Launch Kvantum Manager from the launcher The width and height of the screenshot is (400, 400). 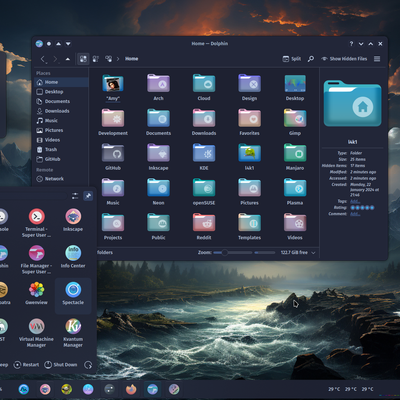pos(73,333)
